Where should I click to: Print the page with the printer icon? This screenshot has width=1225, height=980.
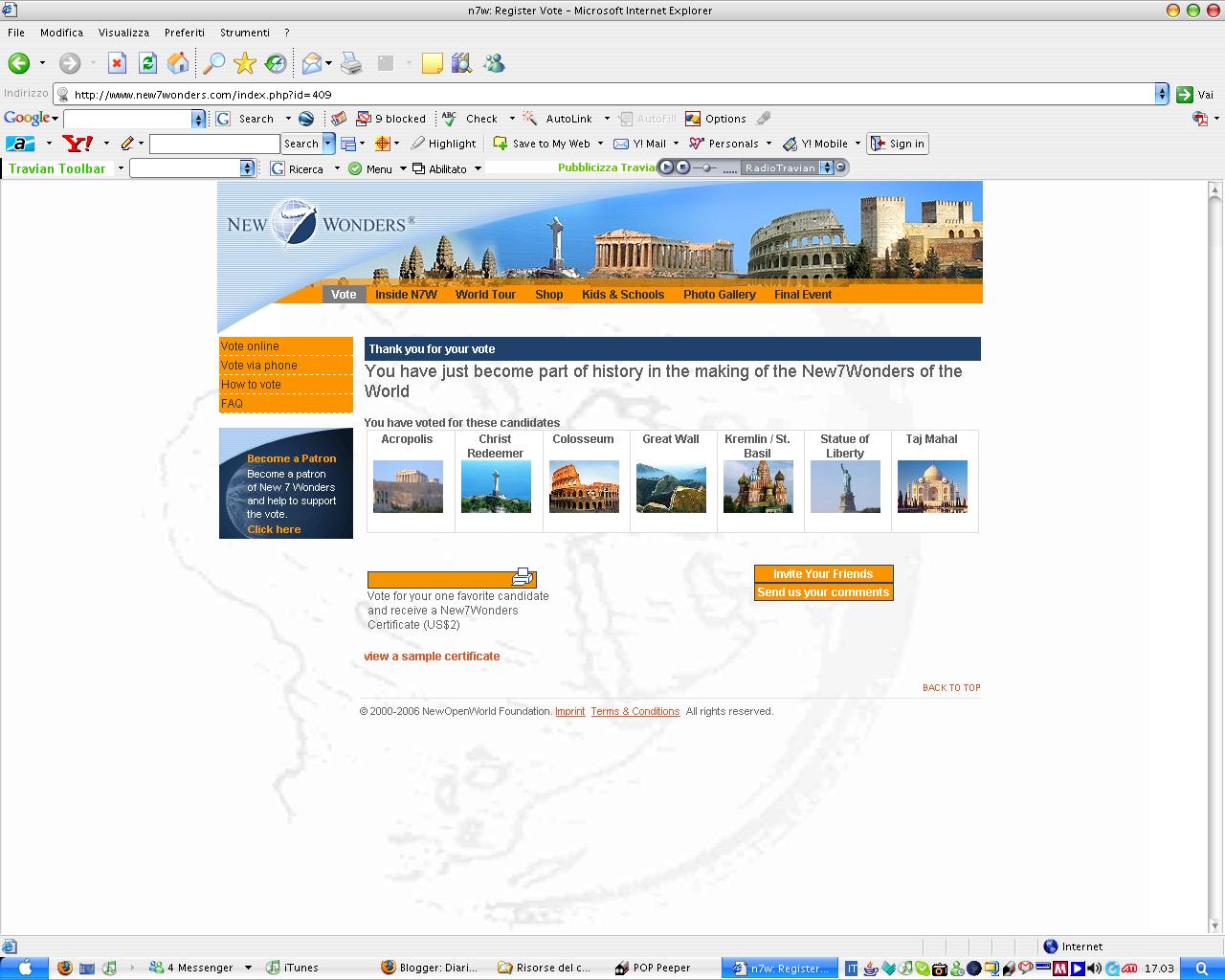351,63
